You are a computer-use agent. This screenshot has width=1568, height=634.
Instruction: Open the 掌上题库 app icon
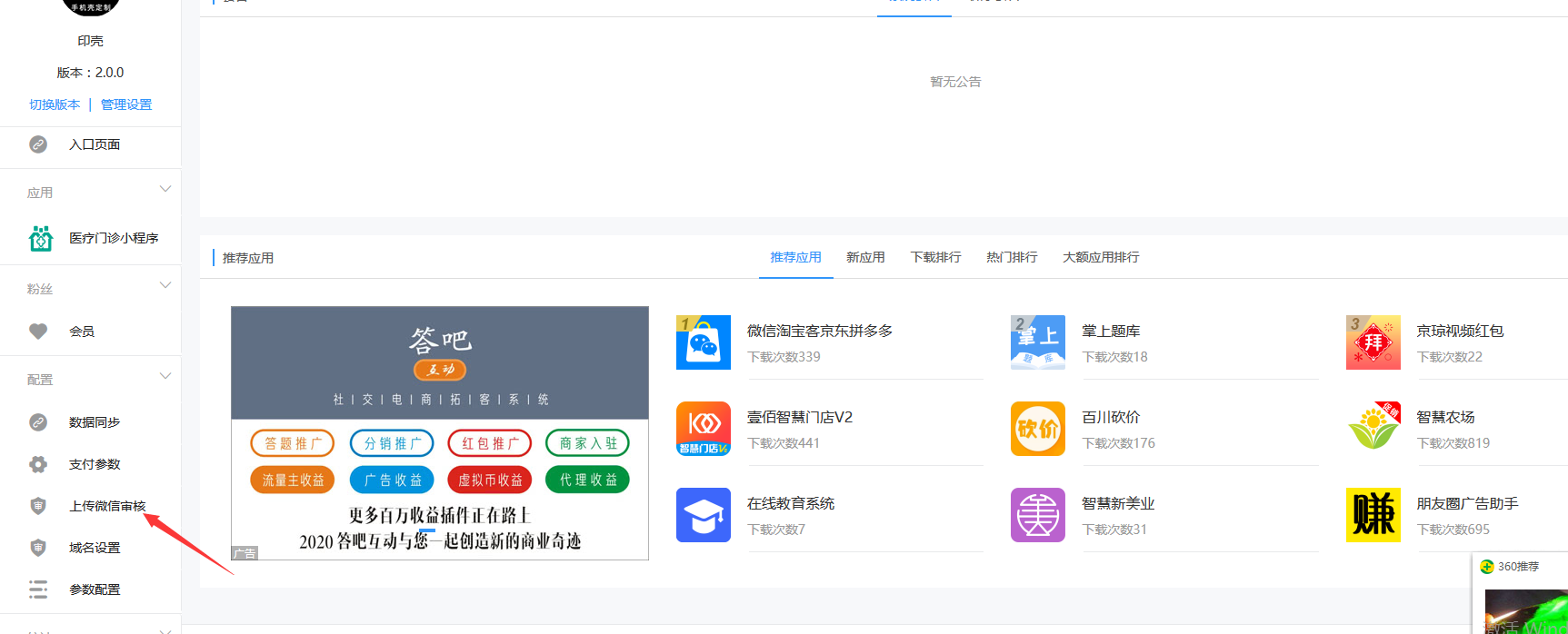1038,342
